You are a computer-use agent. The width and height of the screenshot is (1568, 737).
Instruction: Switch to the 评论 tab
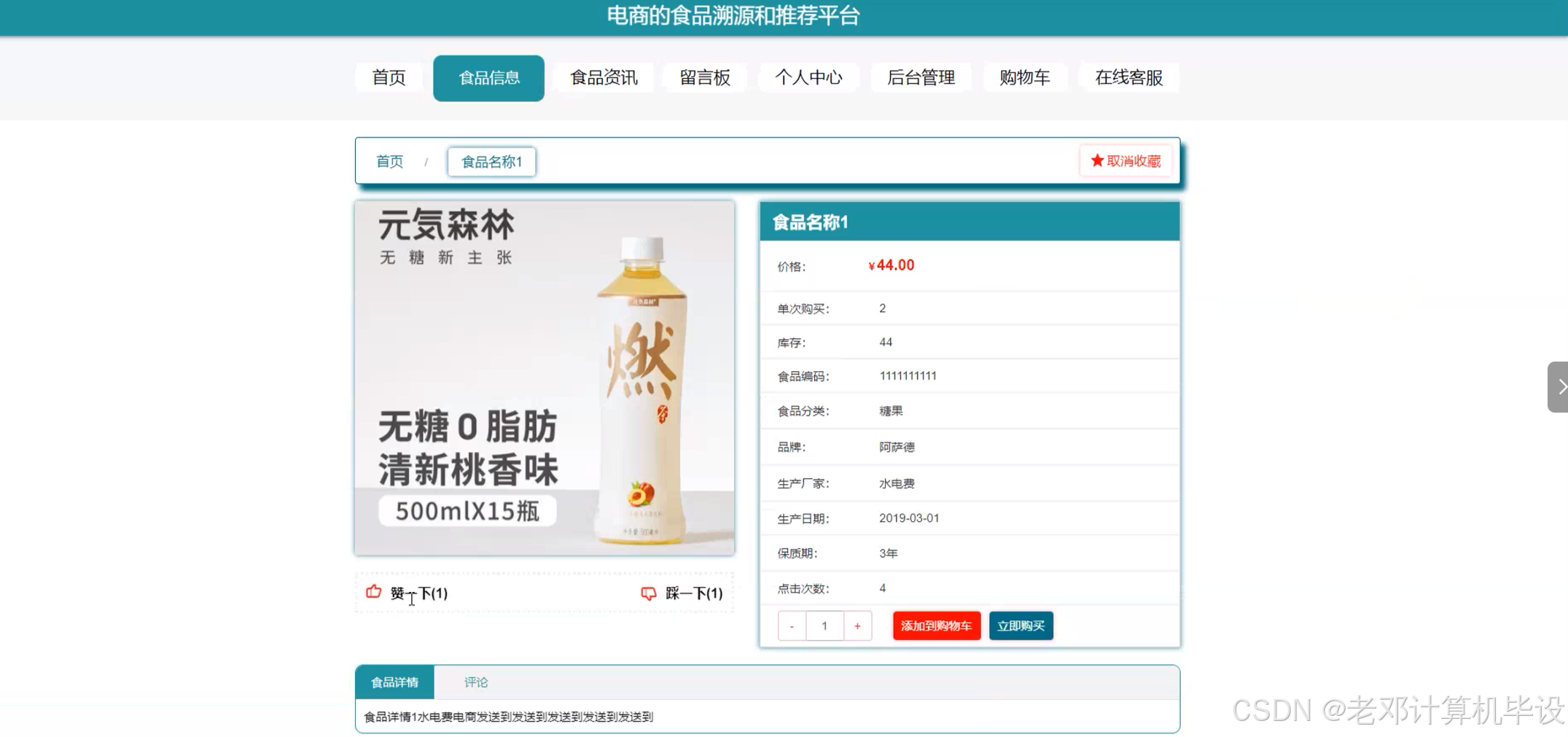pos(476,682)
